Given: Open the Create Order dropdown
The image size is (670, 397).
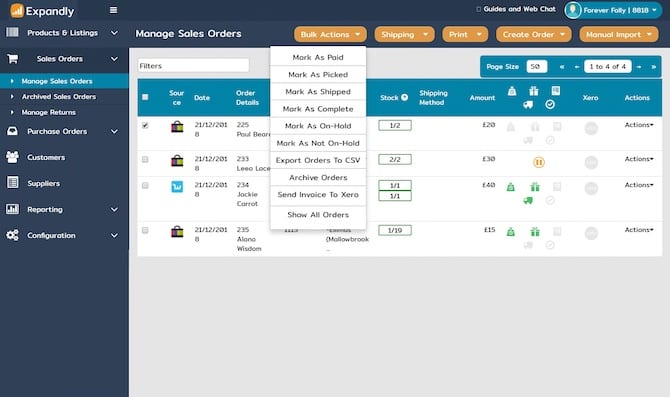Looking at the screenshot, I should point(533,34).
